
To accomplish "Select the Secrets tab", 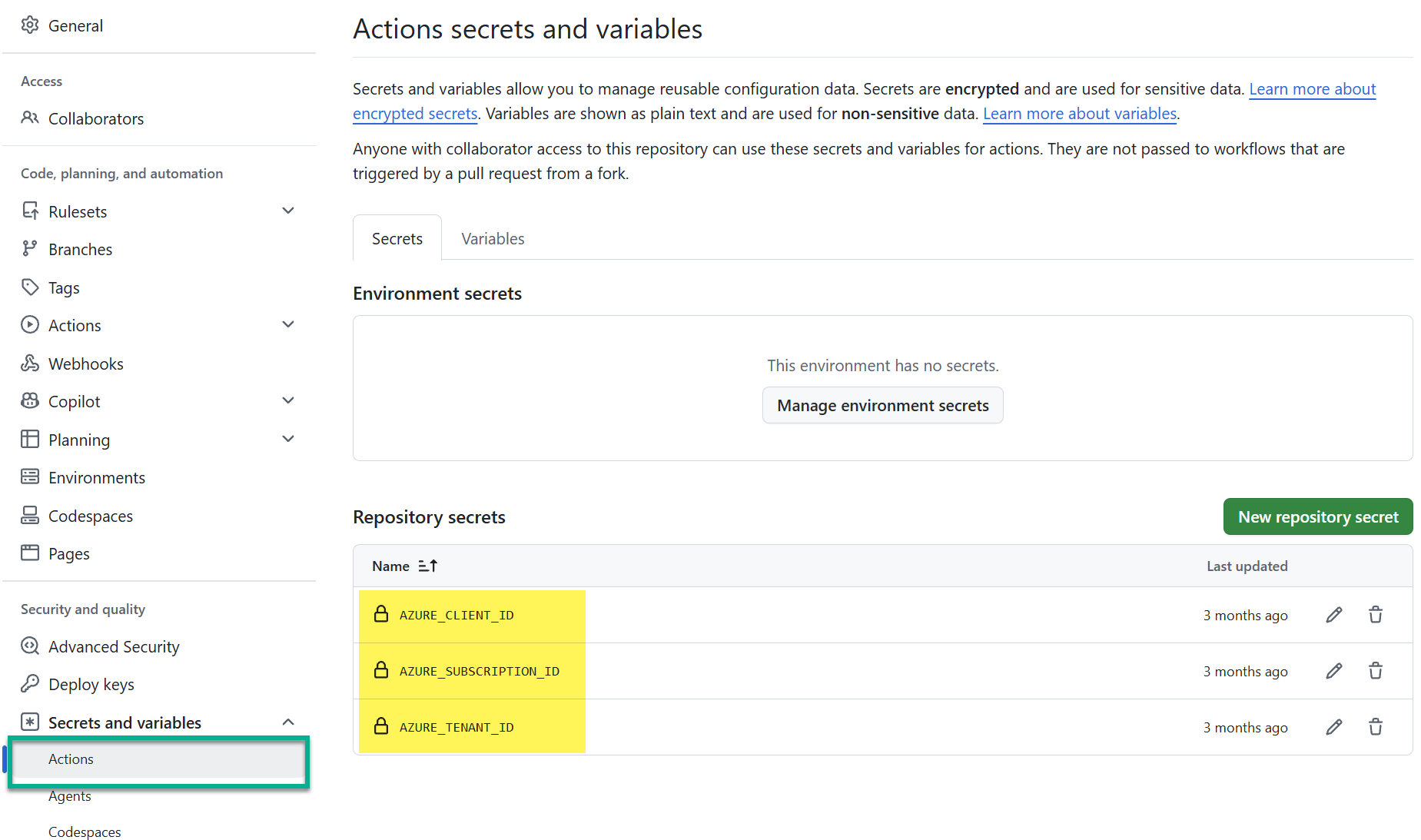I will [397, 238].
